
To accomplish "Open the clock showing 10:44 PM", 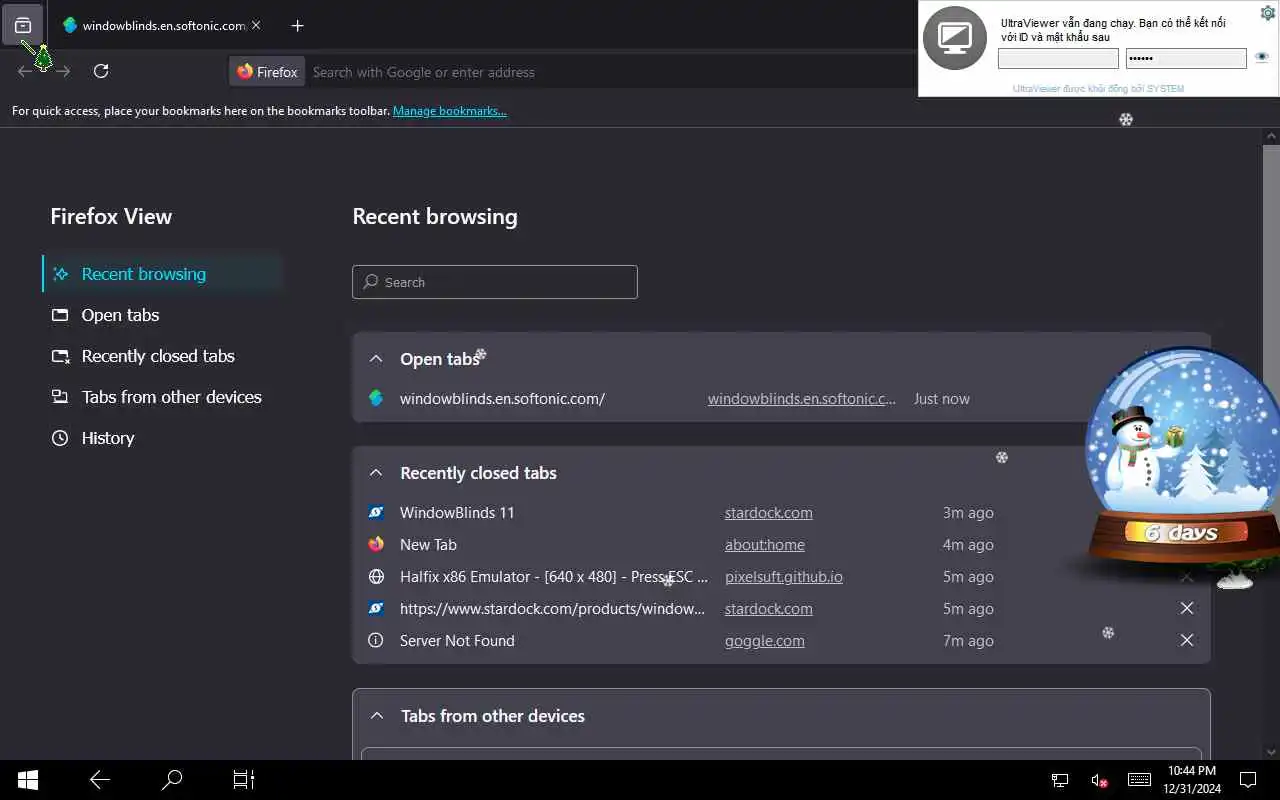I will pyautogui.click(x=1192, y=780).
